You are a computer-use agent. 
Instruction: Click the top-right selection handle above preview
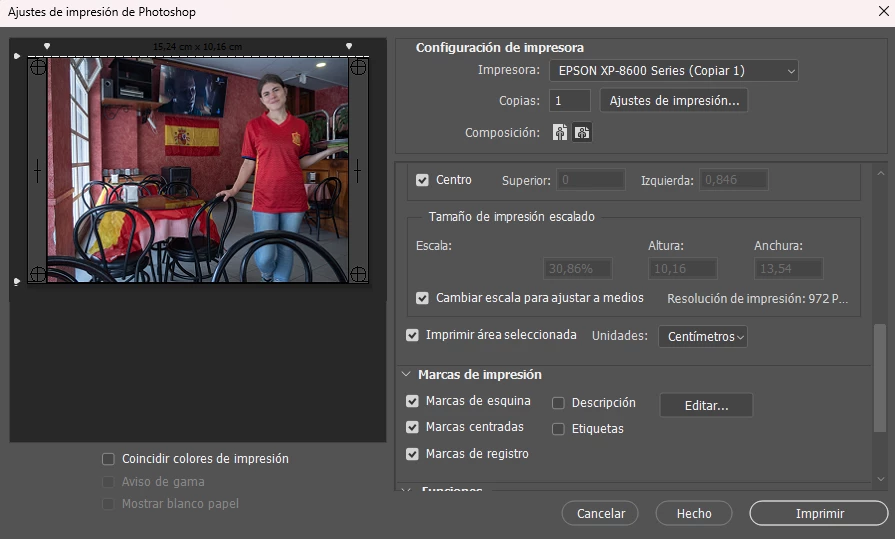(349, 46)
